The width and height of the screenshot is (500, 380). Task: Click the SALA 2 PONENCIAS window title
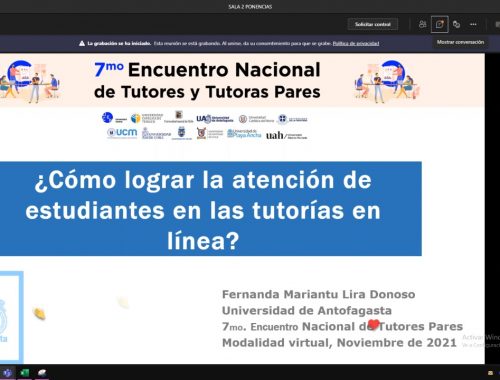coord(250,6)
